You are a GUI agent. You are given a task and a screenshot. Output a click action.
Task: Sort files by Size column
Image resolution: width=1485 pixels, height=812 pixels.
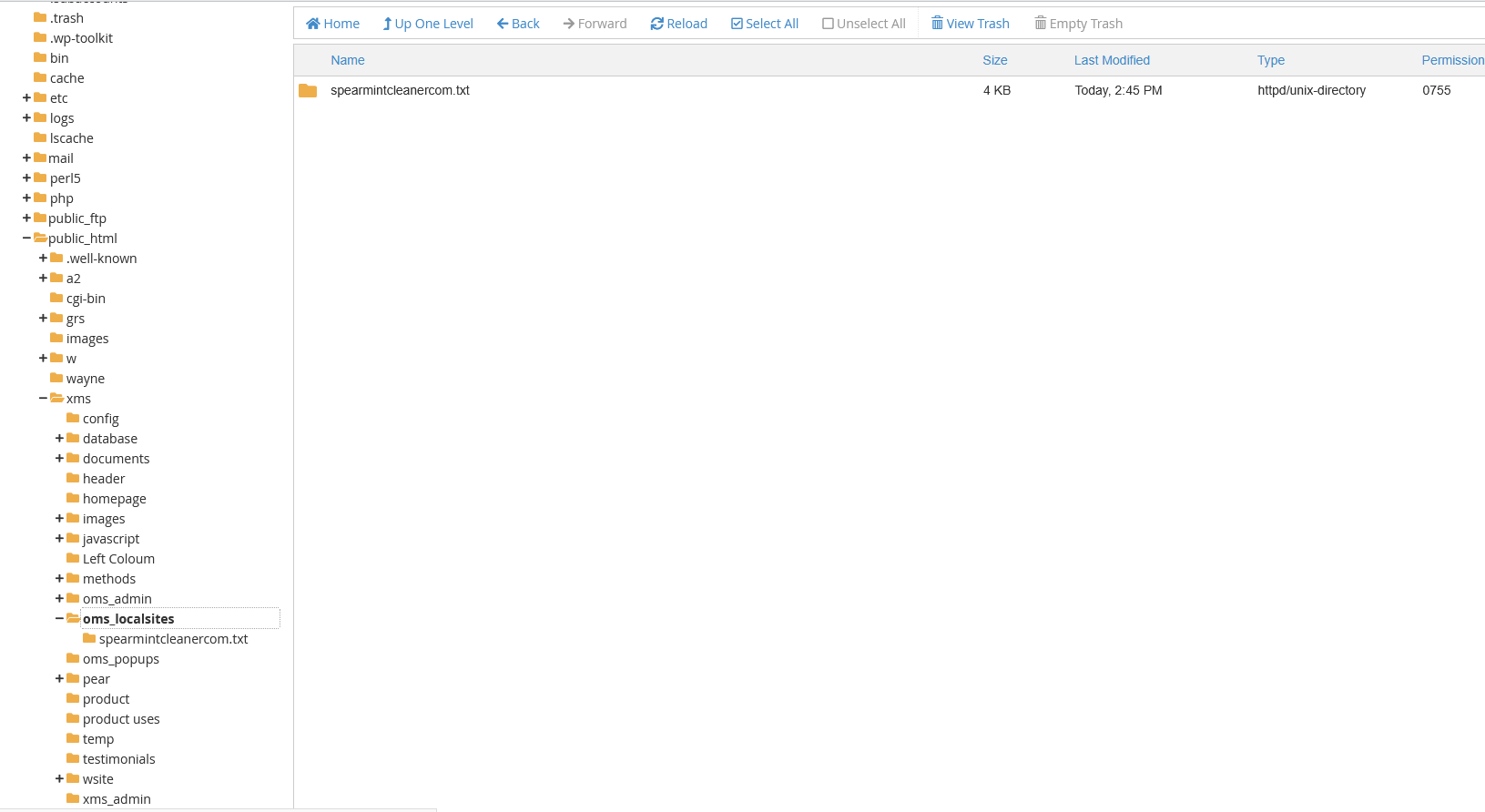tap(994, 60)
